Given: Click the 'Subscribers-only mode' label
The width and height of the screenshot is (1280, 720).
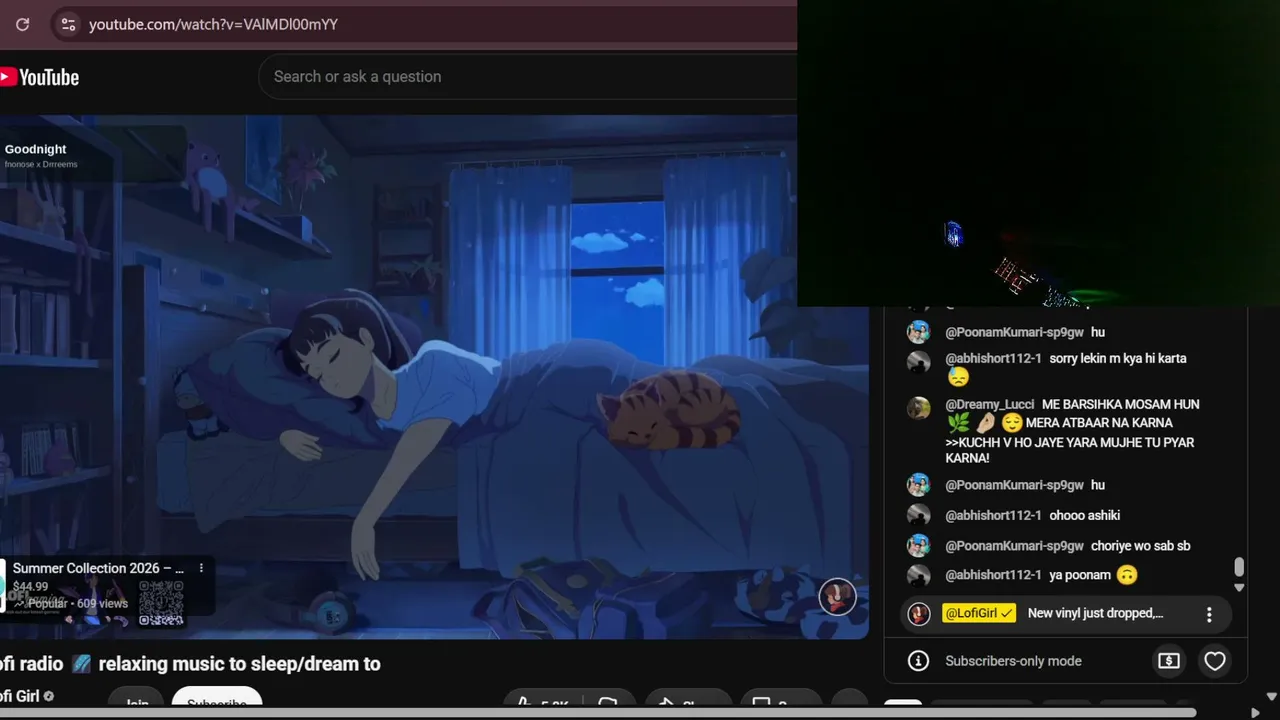Looking at the screenshot, I should [1013, 661].
